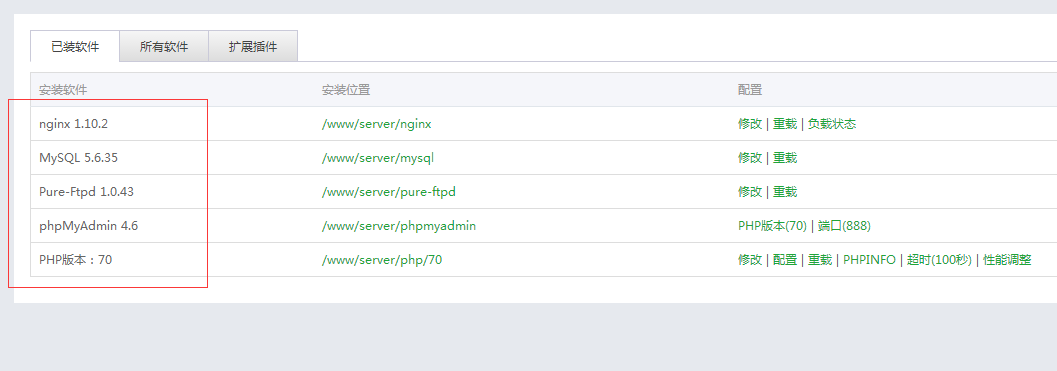This screenshot has width=1057, height=371.
Task: Click 超时(100秒) link
Action: (939, 260)
